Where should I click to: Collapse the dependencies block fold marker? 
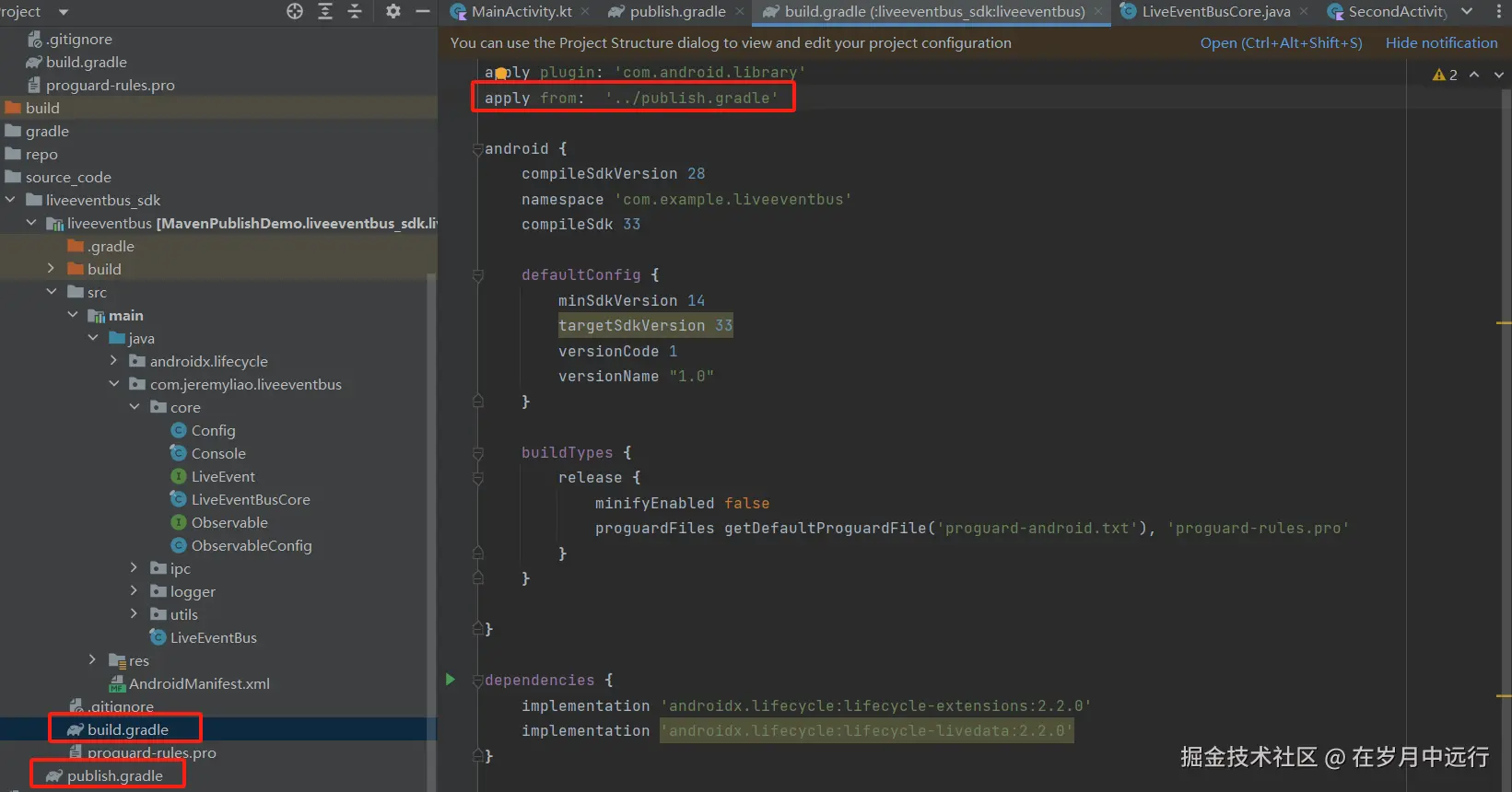pos(477,681)
